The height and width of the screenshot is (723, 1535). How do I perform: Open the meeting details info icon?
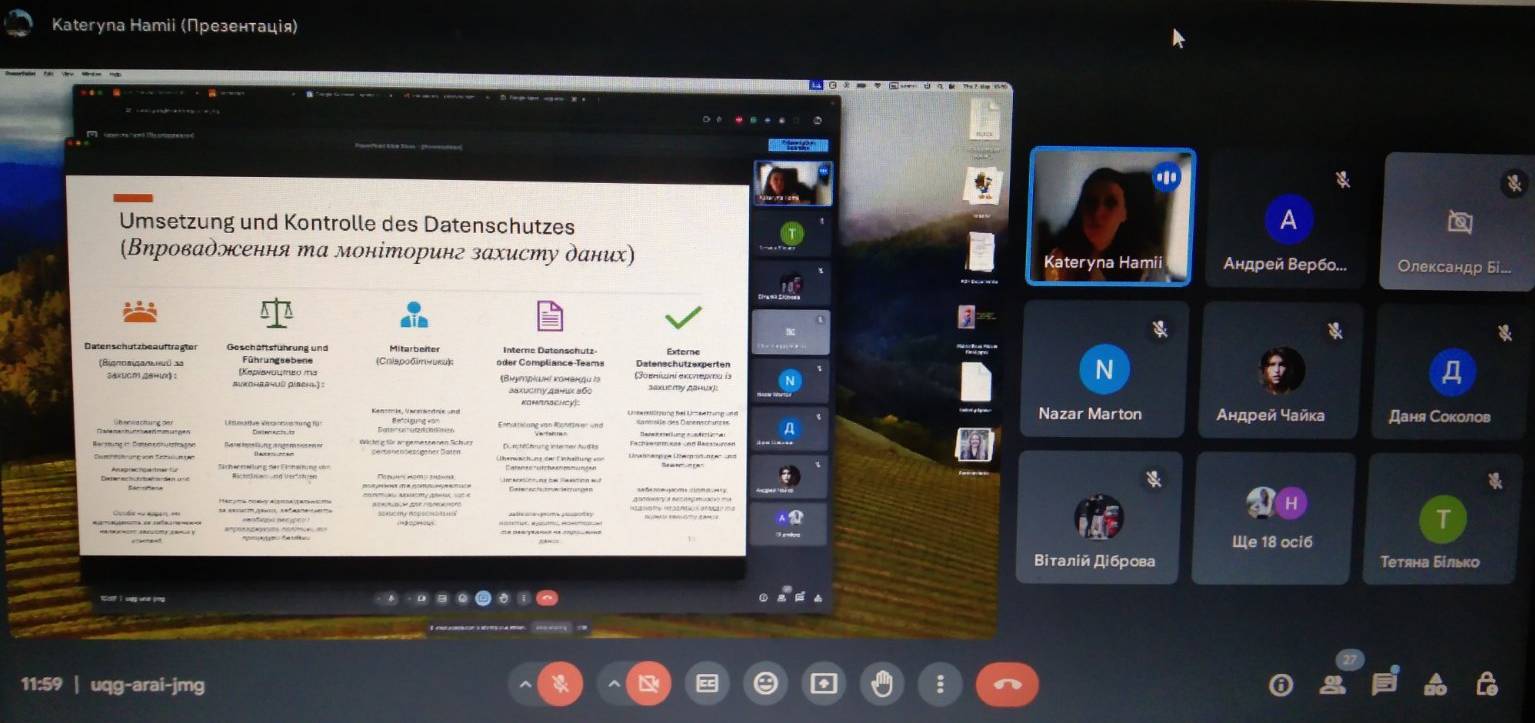coord(1279,685)
